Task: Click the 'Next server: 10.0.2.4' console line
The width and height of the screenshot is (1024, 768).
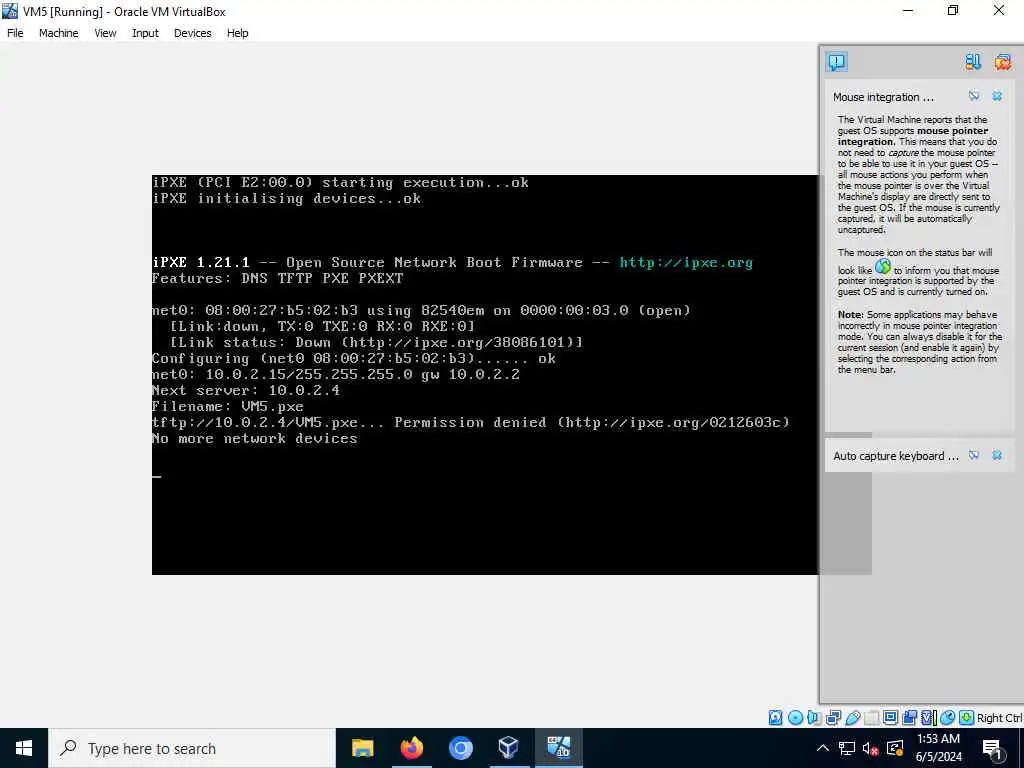Action: (246, 391)
